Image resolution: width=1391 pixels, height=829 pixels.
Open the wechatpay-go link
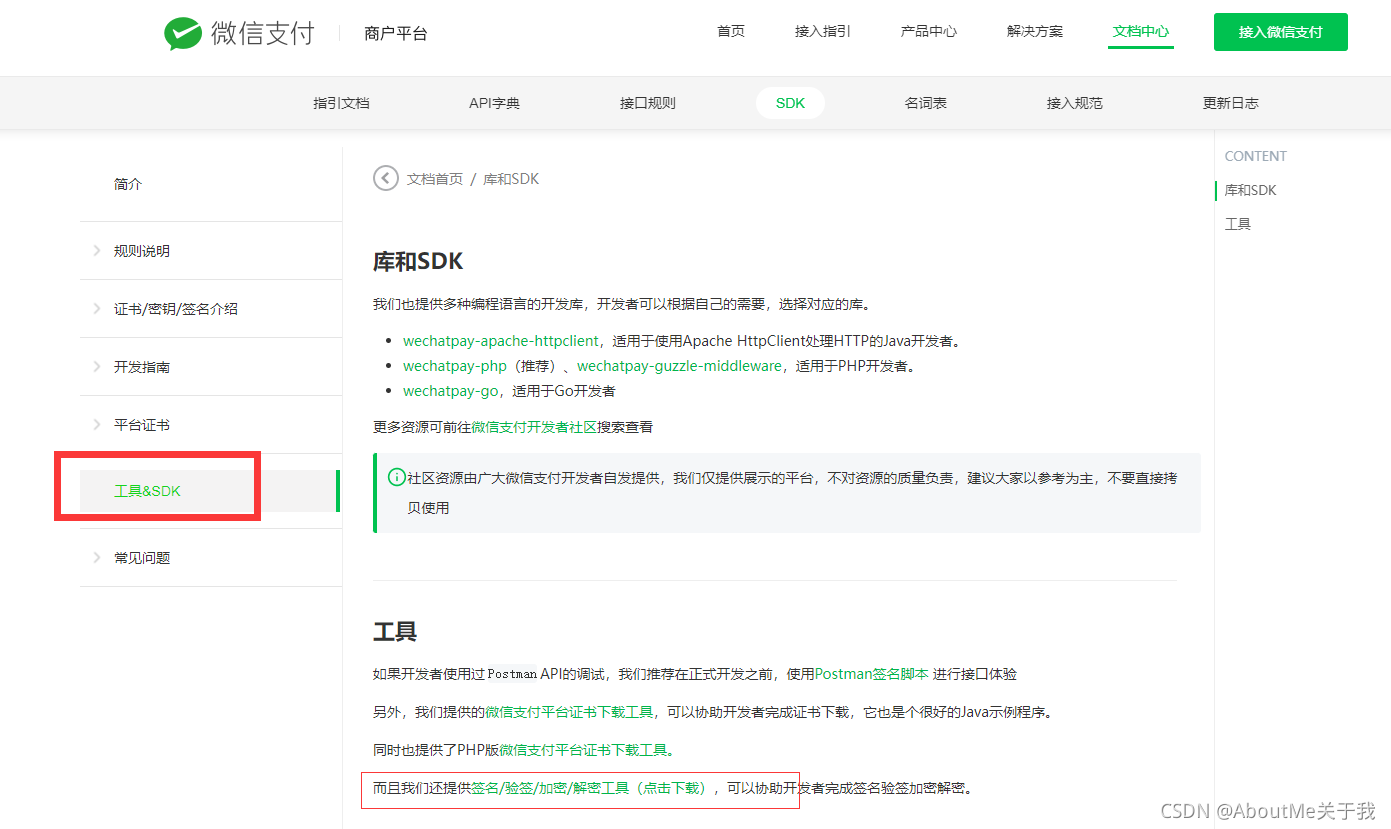point(450,391)
